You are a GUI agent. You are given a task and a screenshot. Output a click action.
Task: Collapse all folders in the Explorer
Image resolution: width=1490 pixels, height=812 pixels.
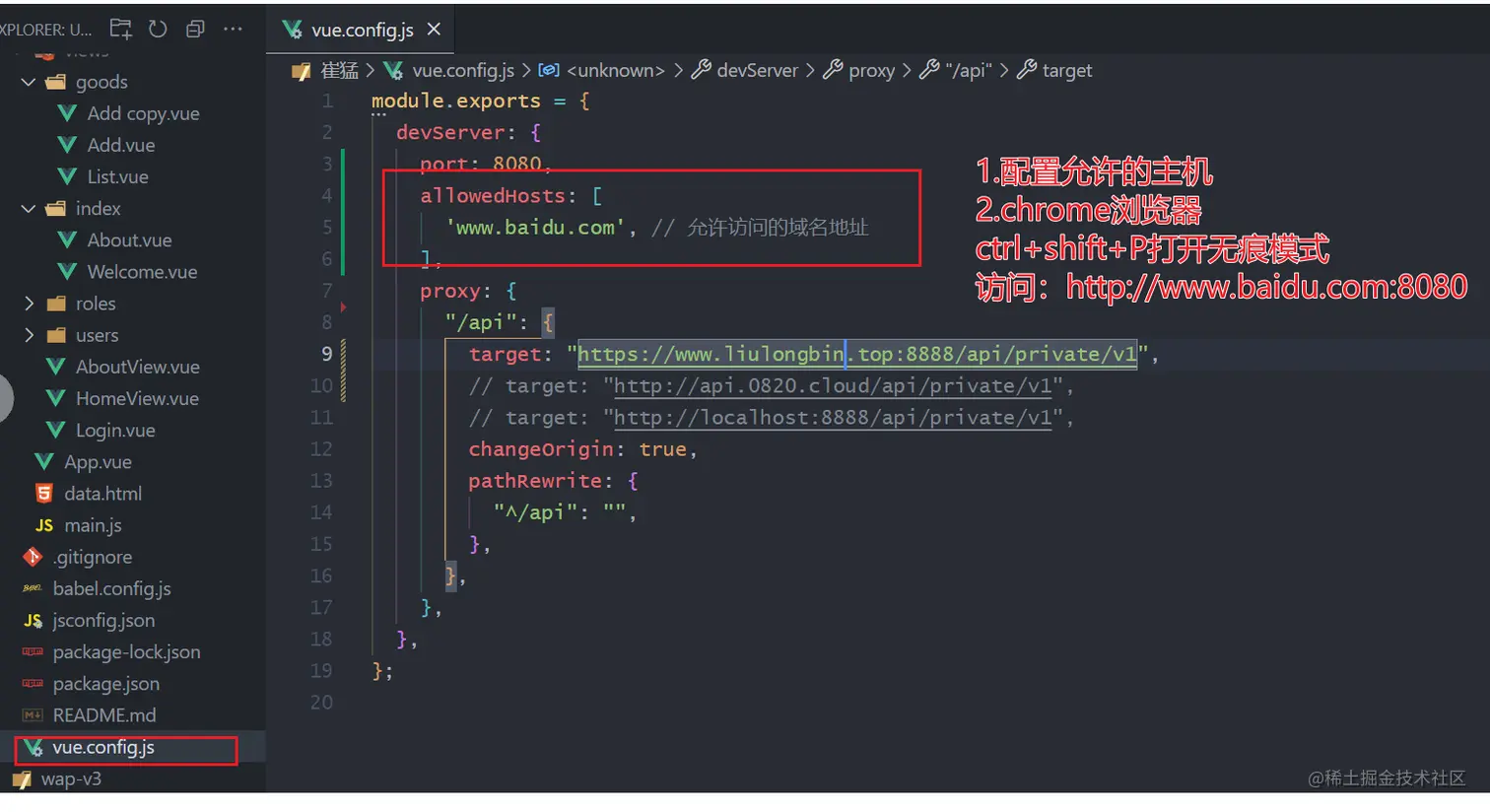[x=195, y=29]
